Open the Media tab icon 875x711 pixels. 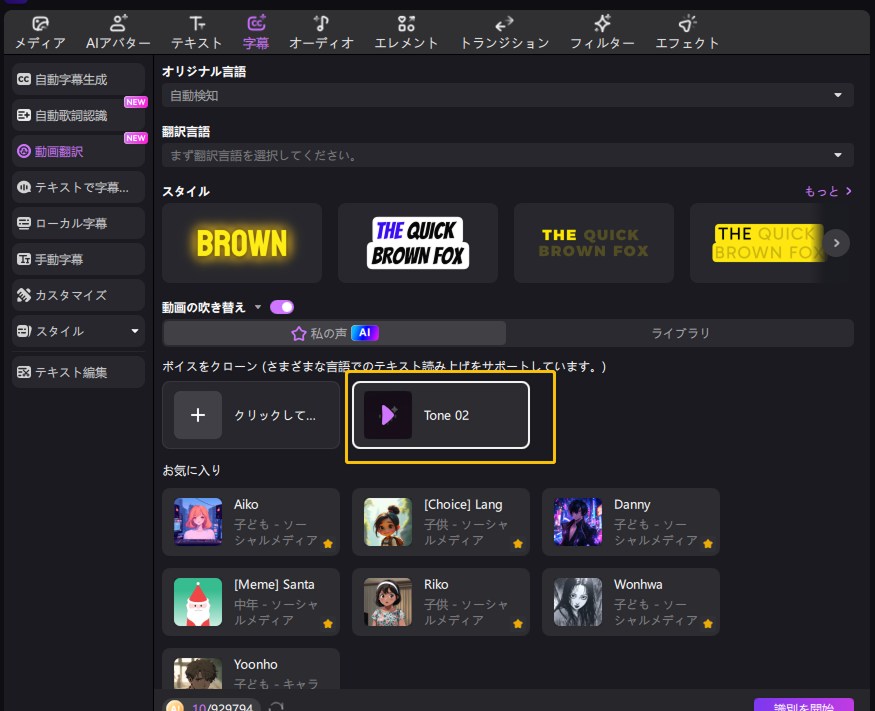40,23
